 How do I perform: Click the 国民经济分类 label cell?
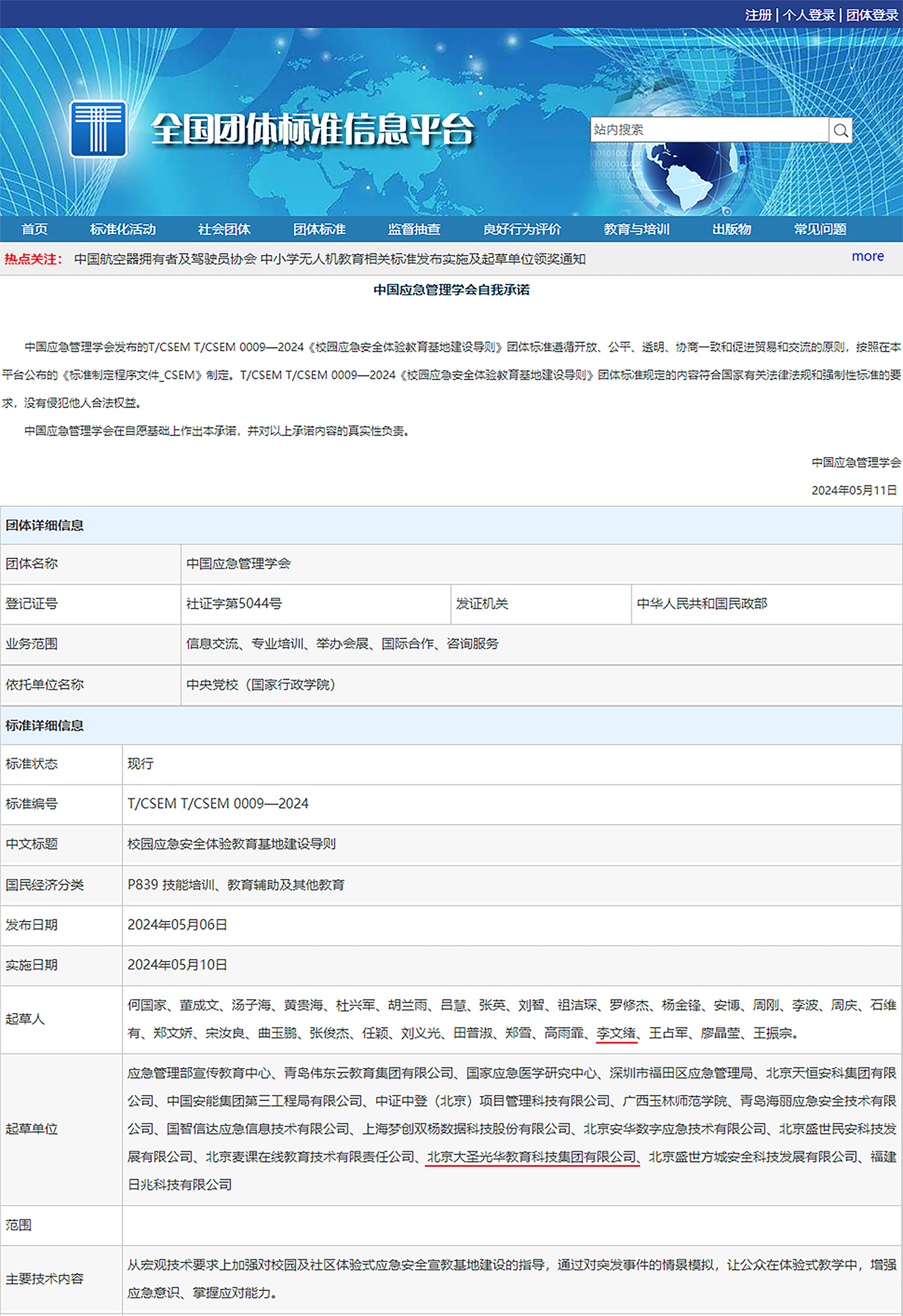tap(62, 885)
